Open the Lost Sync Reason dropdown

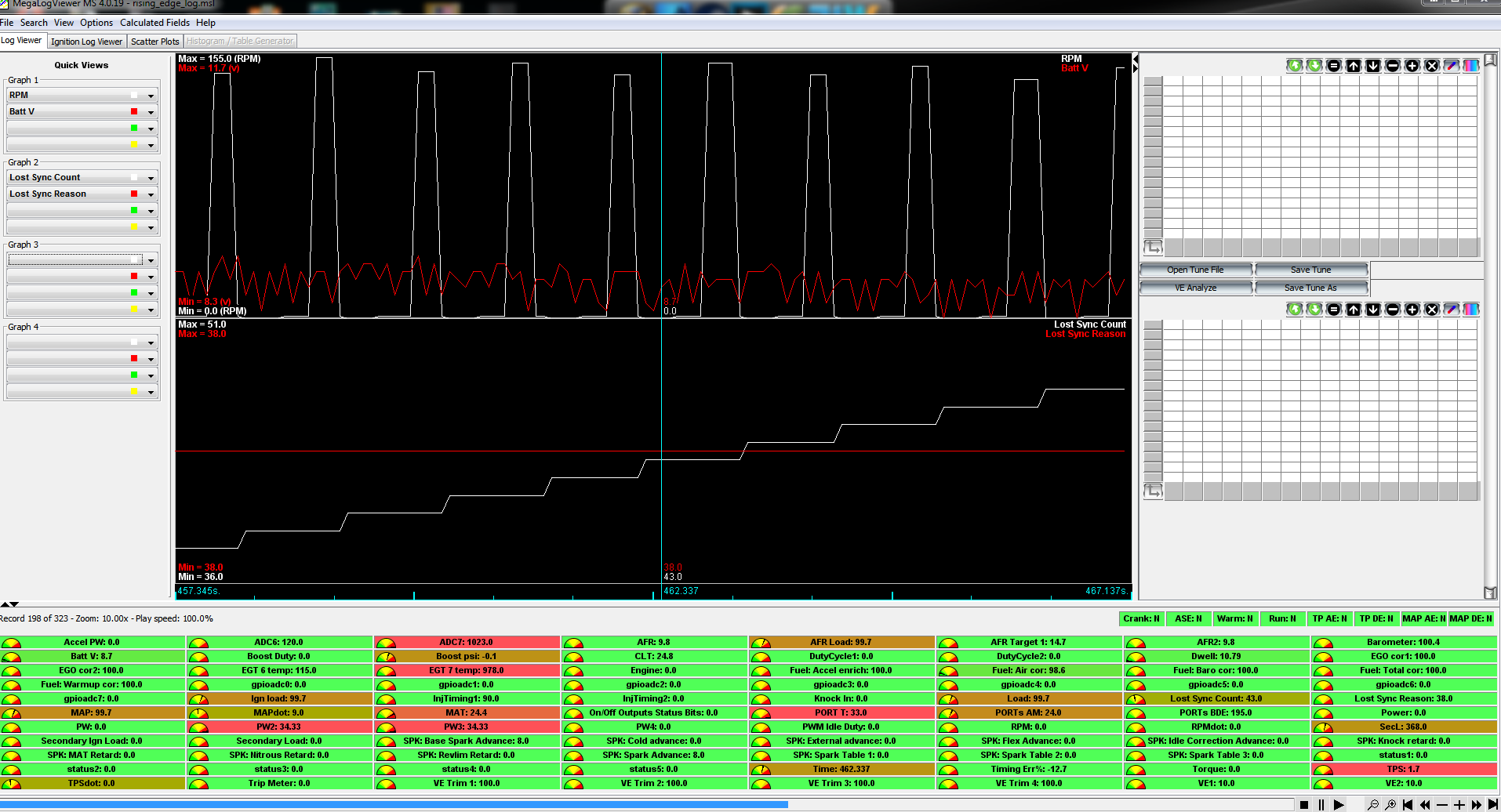click(x=151, y=194)
